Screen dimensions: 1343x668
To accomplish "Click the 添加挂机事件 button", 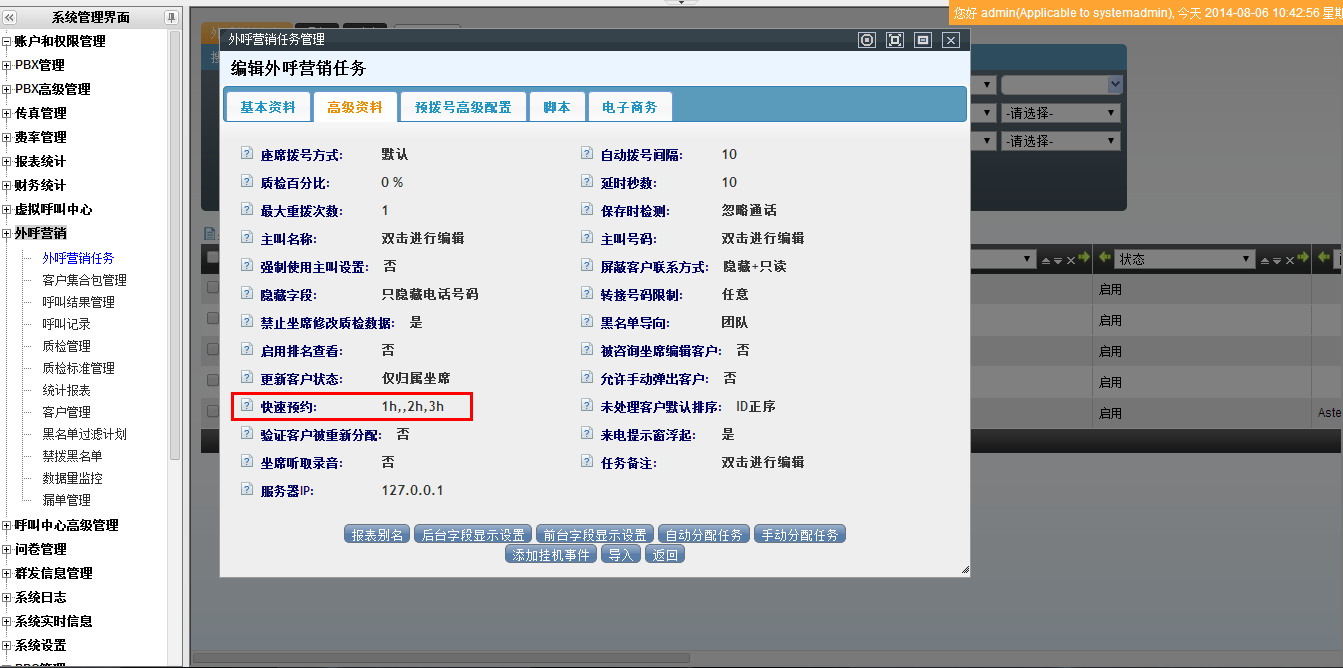I will [x=552, y=555].
